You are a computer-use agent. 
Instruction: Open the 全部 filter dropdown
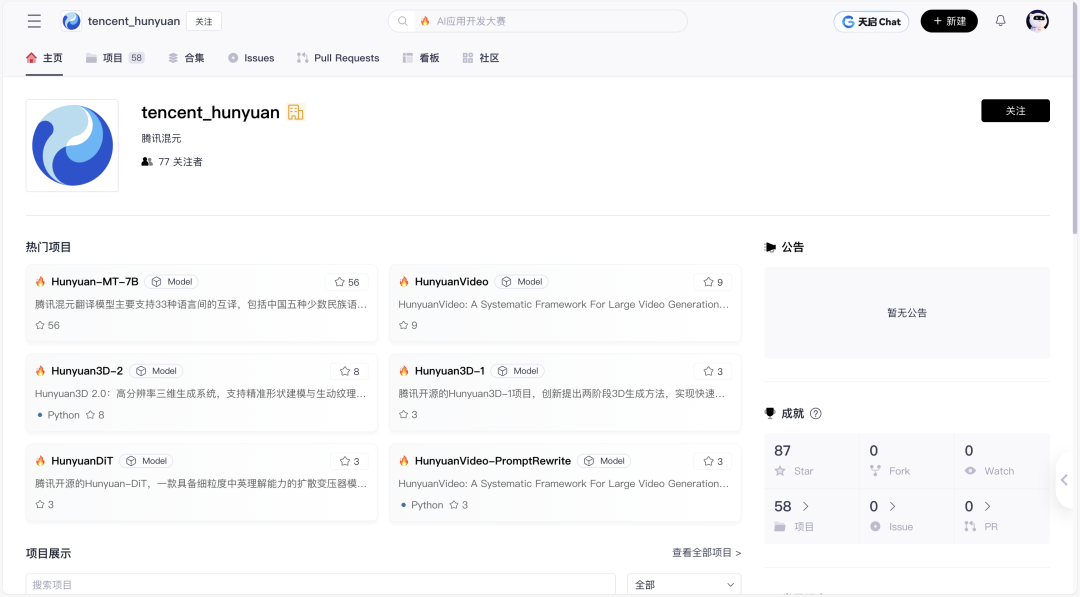point(684,585)
